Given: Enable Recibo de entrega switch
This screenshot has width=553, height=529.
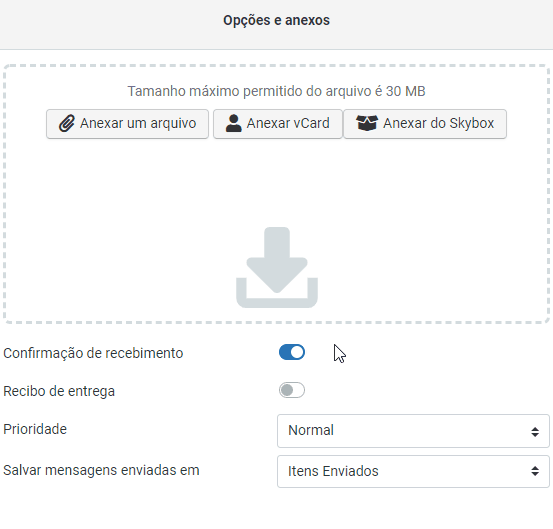Looking at the screenshot, I should click(x=292, y=390).
